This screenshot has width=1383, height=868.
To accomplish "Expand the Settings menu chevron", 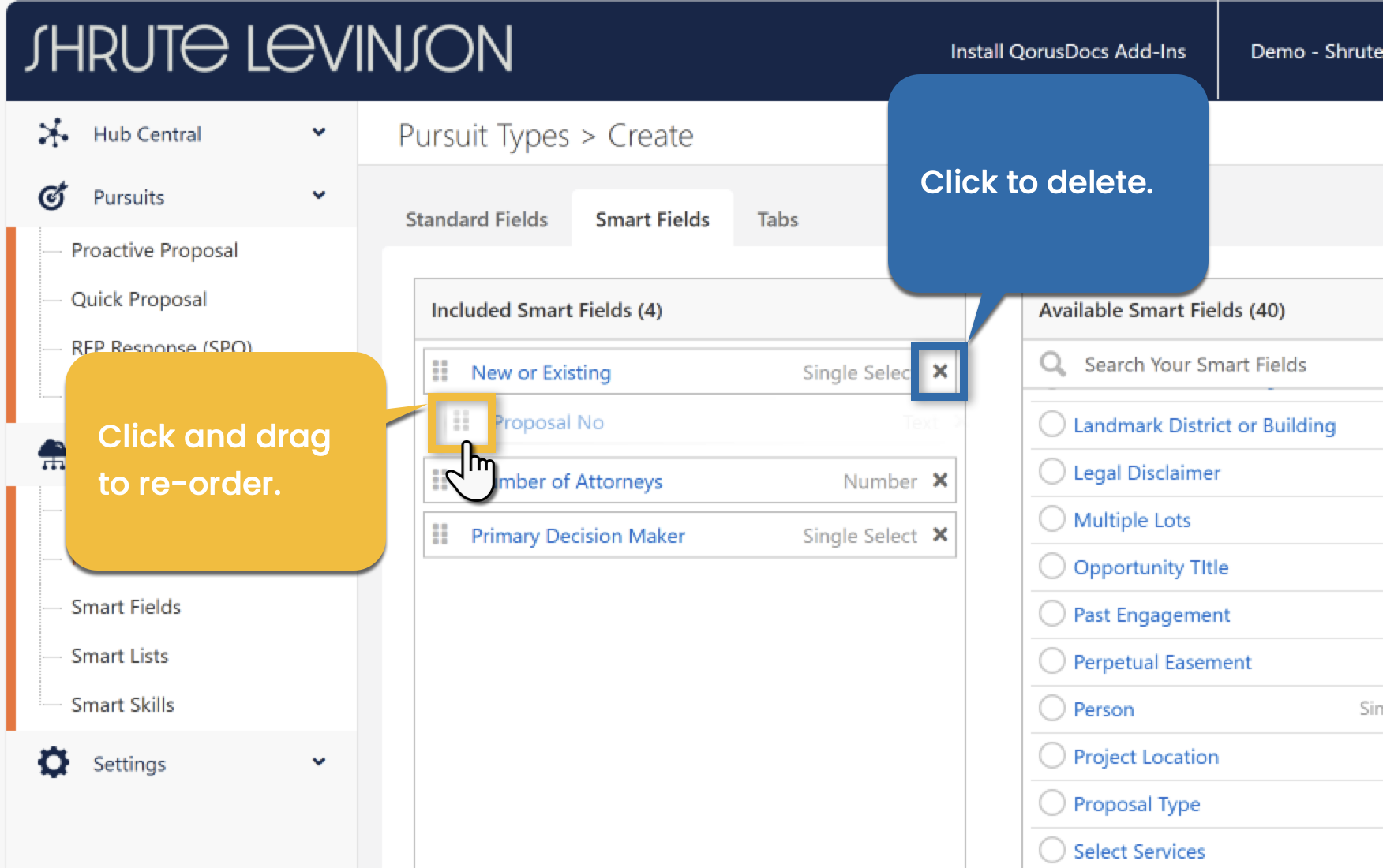I will [319, 762].
